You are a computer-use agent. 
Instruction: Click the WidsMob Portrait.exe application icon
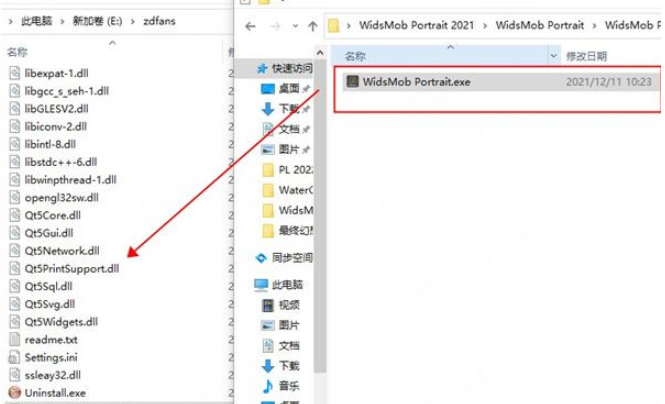352,81
